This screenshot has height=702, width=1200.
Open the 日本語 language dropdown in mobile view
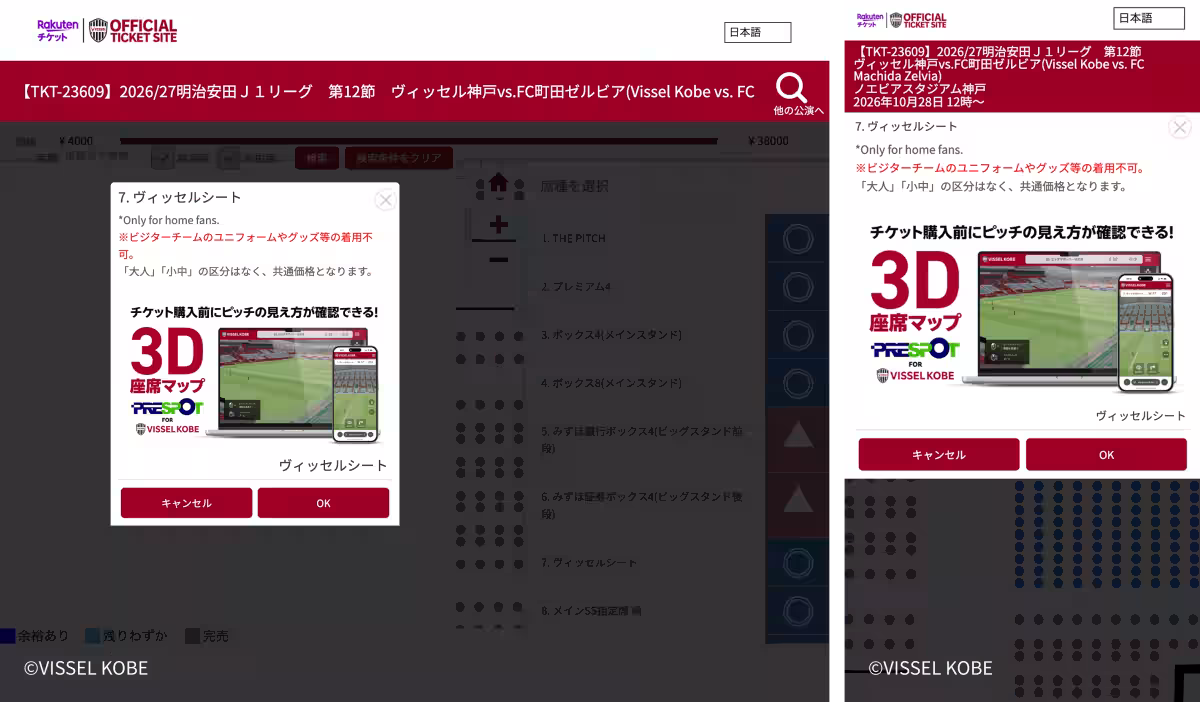(x=1148, y=18)
